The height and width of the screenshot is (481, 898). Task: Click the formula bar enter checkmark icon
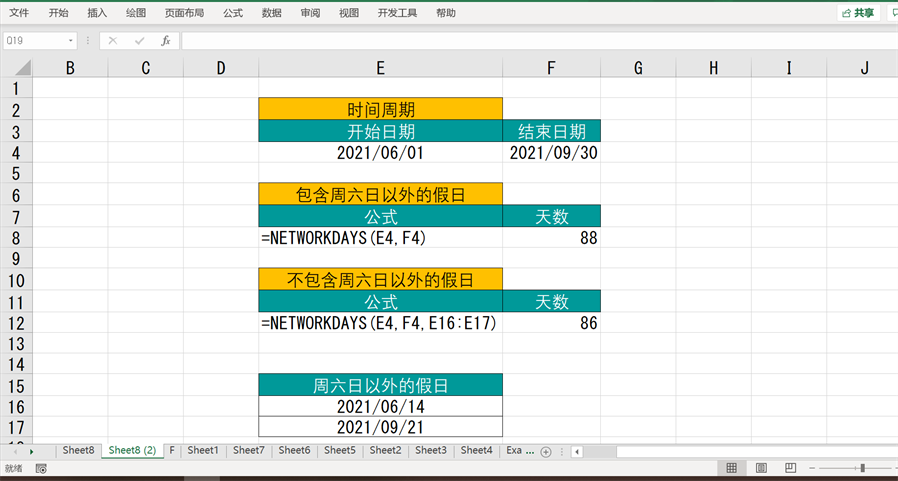coord(139,41)
